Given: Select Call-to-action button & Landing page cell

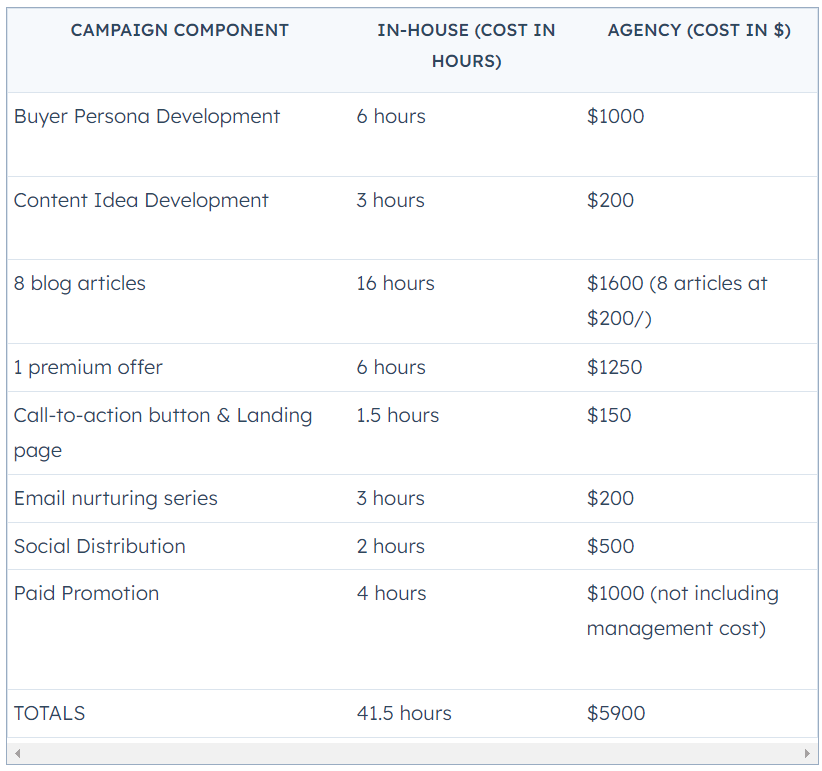Looking at the screenshot, I should (x=163, y=433).
